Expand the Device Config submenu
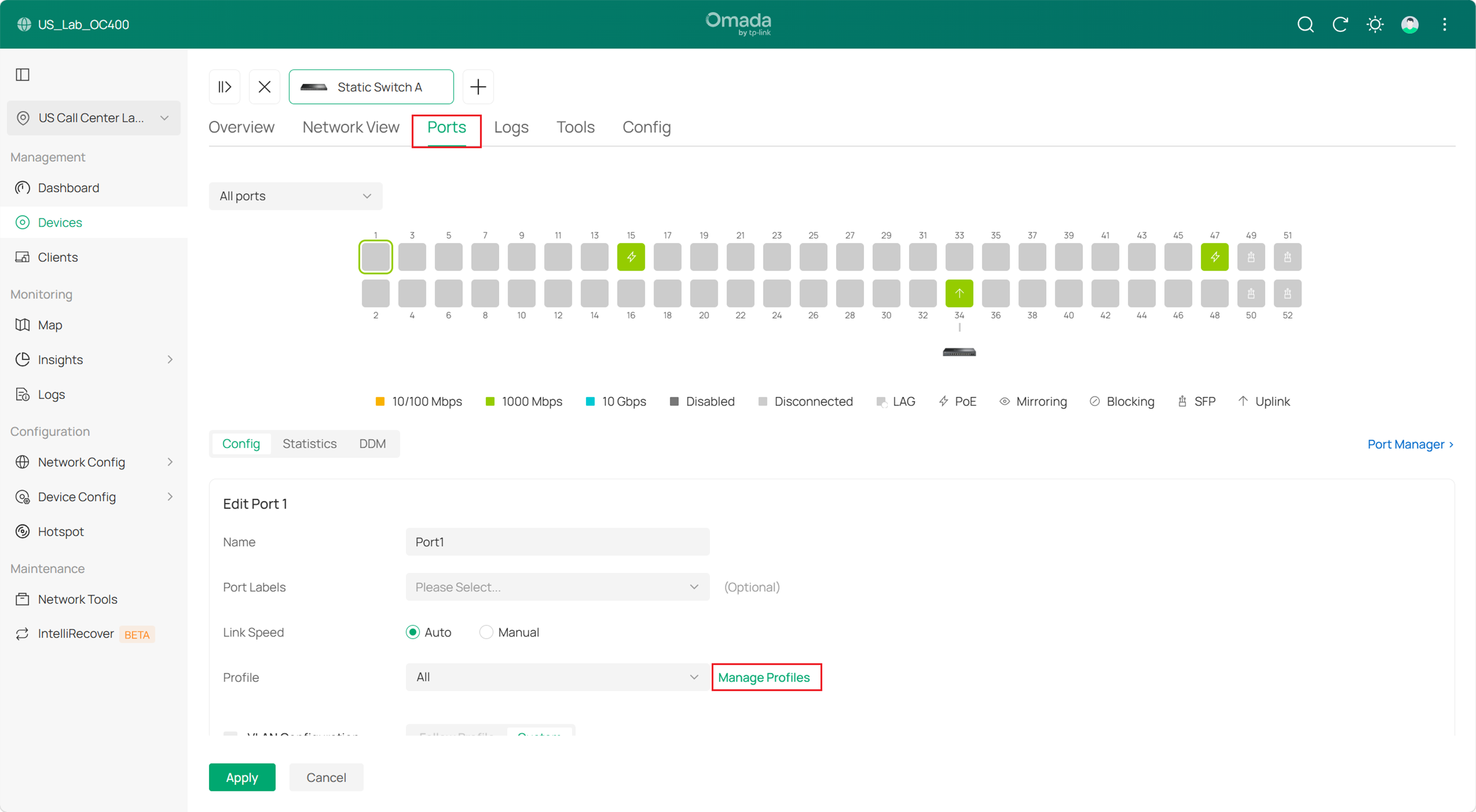This screenshot has width=1476, height=812. pos(170,496)
